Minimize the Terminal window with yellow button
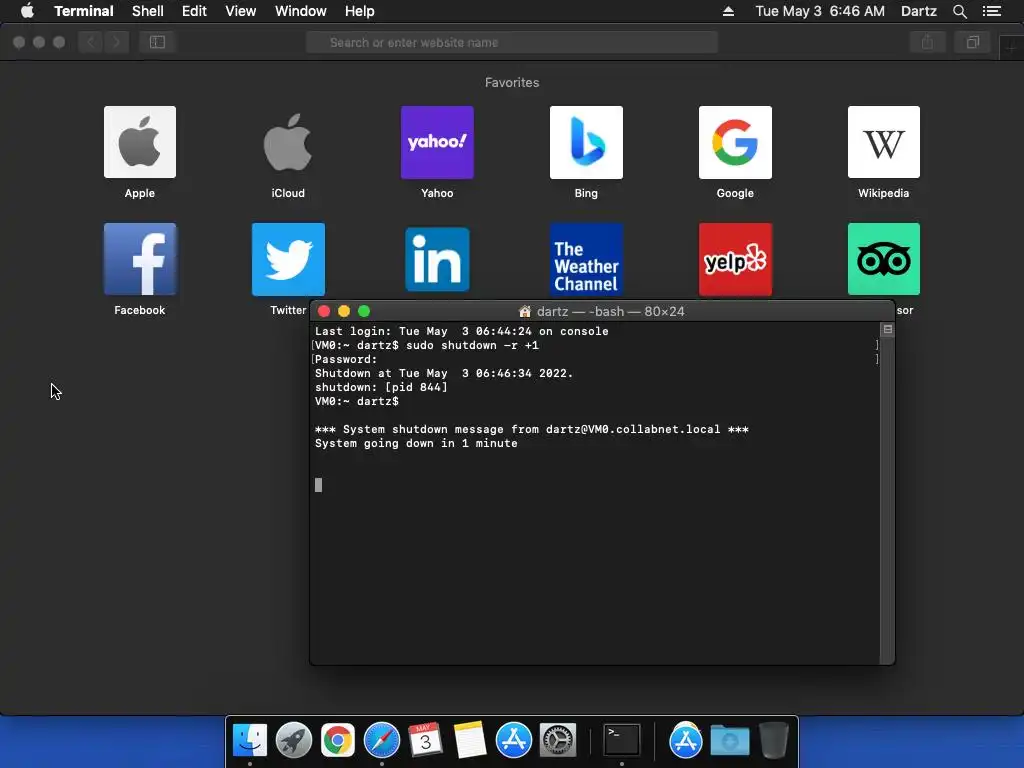This screenshot has height=768, width=1024. pyautogui.click(x=344, y=312)
